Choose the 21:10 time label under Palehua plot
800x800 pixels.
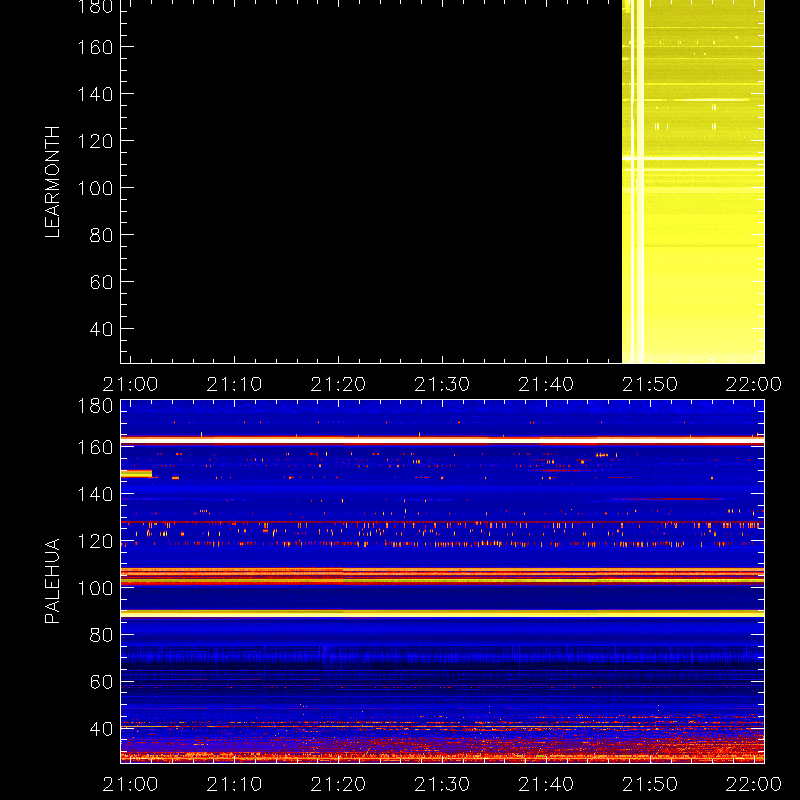(x=234, y=784)
